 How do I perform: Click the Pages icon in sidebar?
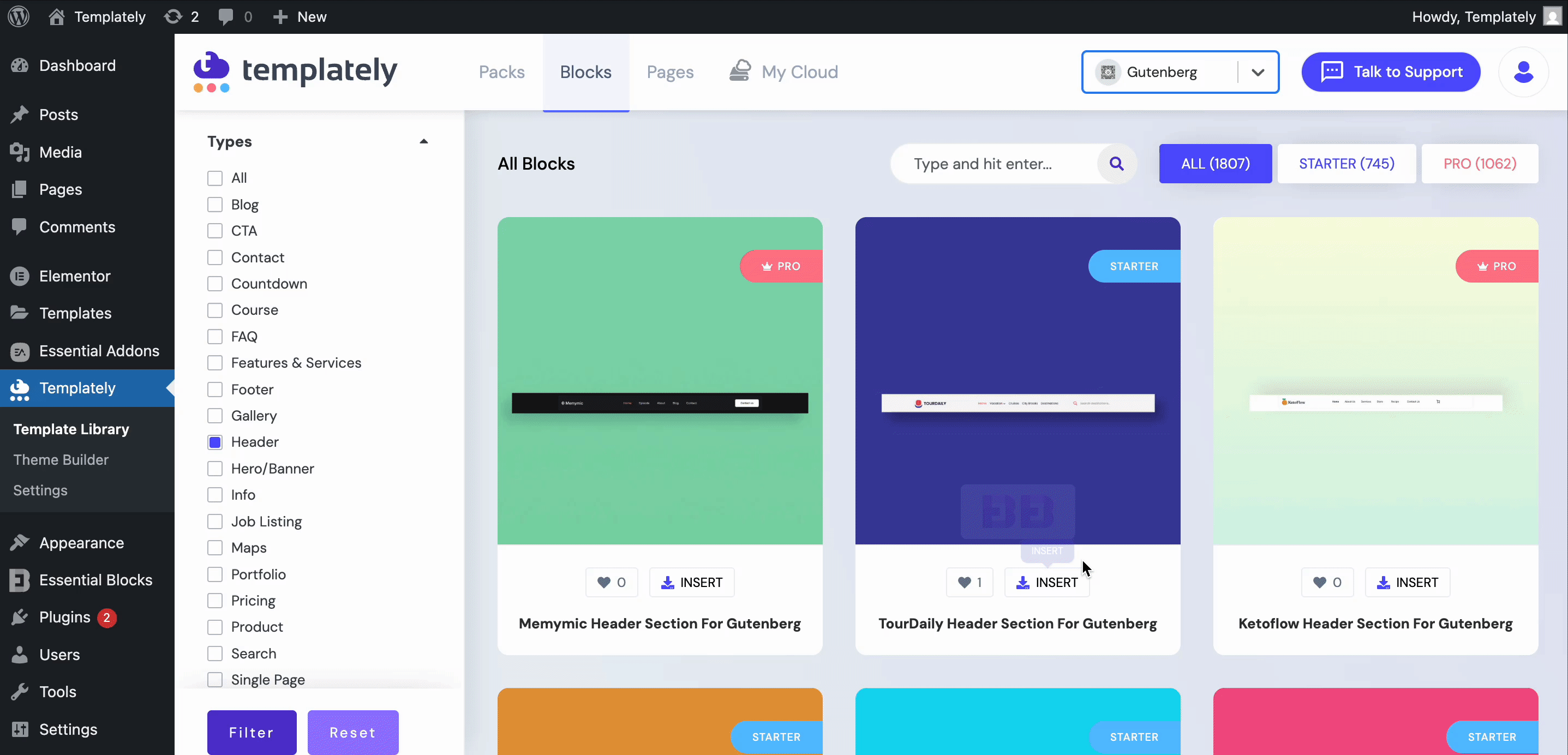click(20, 189)
